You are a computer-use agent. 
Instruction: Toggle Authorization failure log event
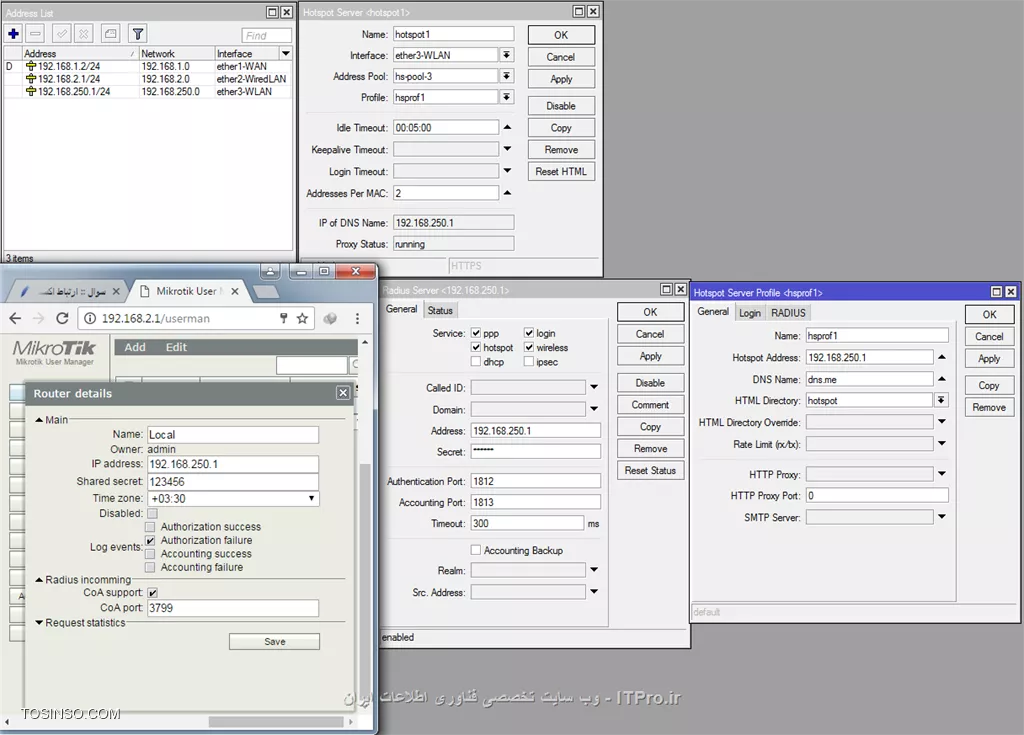coord(150,540)
